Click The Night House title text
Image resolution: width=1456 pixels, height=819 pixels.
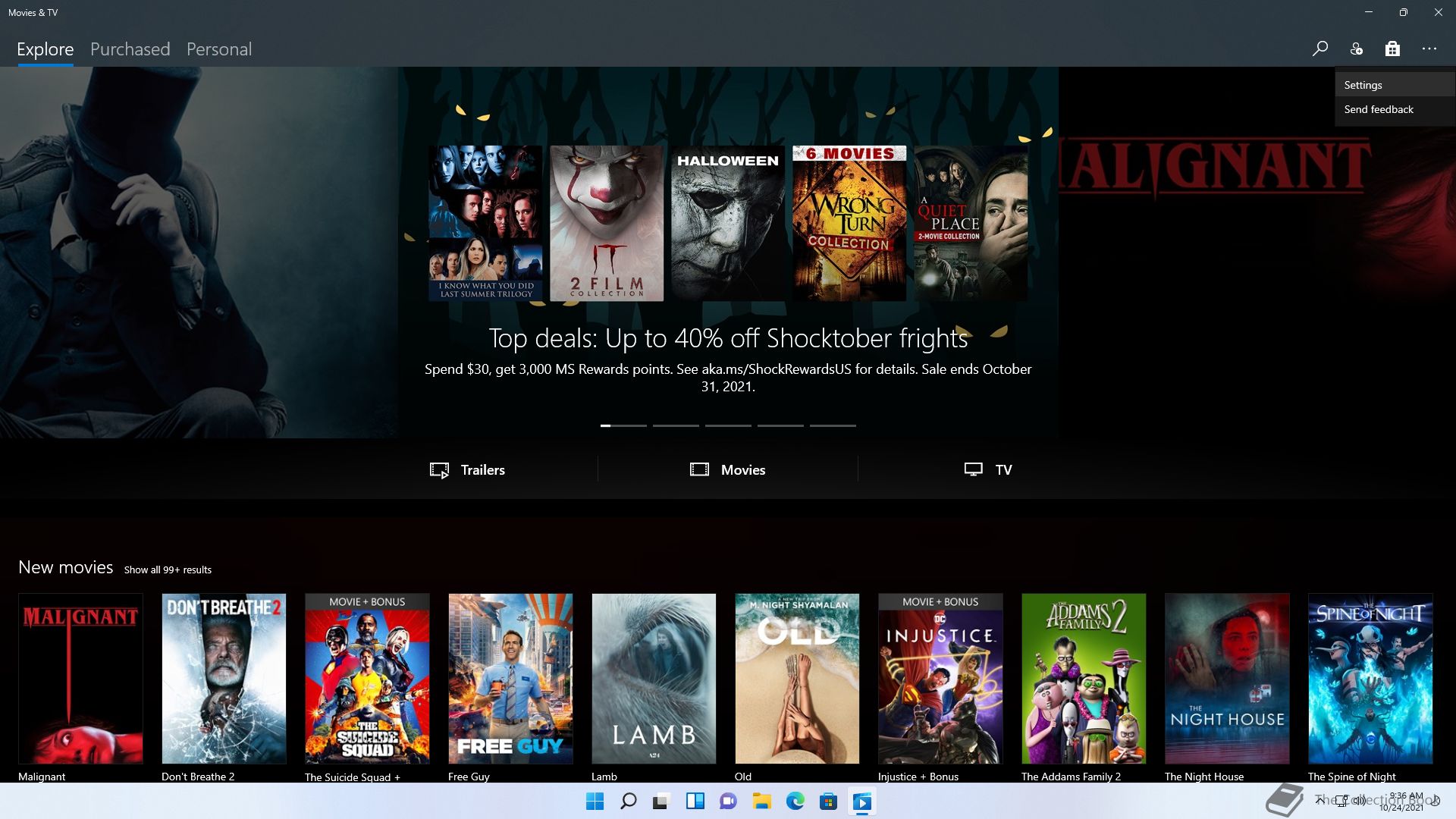(x=1204, y=777)
